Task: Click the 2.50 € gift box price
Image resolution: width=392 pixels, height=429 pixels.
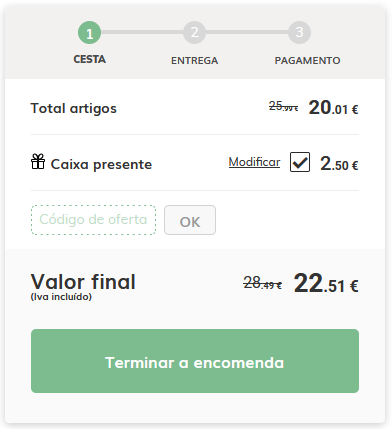Action: tap(339, 164)
